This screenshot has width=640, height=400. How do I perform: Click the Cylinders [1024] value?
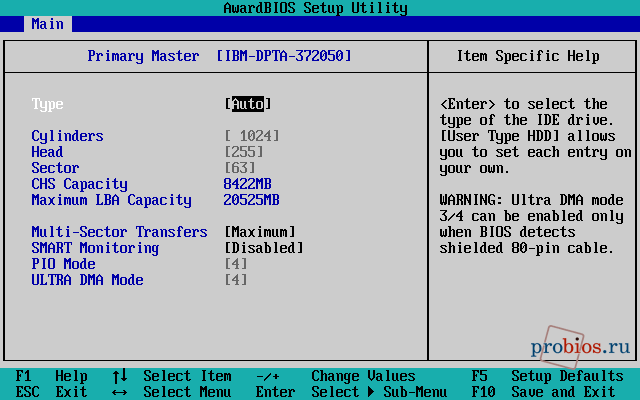(x=252, y=136)
